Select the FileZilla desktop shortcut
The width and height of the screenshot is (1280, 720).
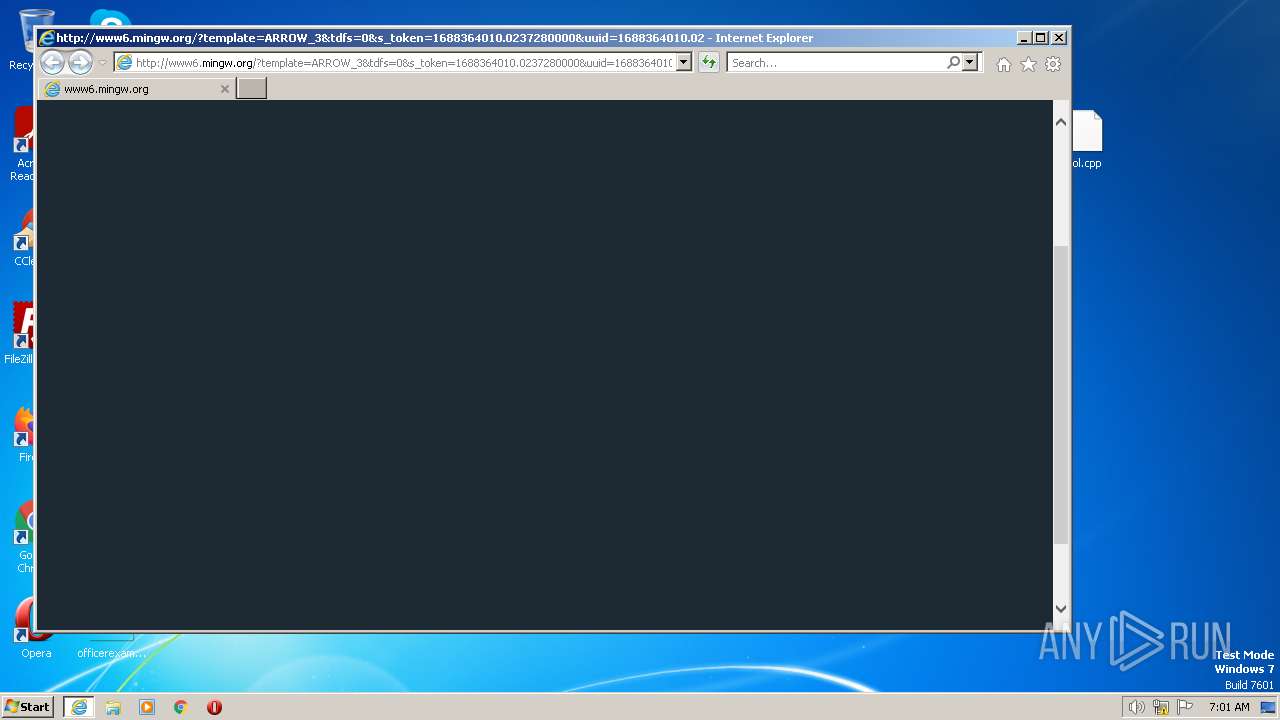pyautogui.click(x=20, y=333)
